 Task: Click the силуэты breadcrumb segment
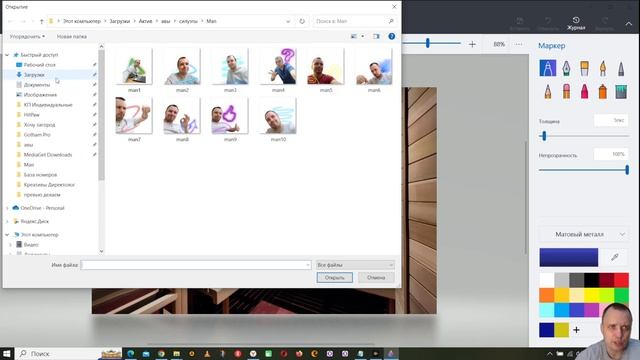tap(188, 21)
